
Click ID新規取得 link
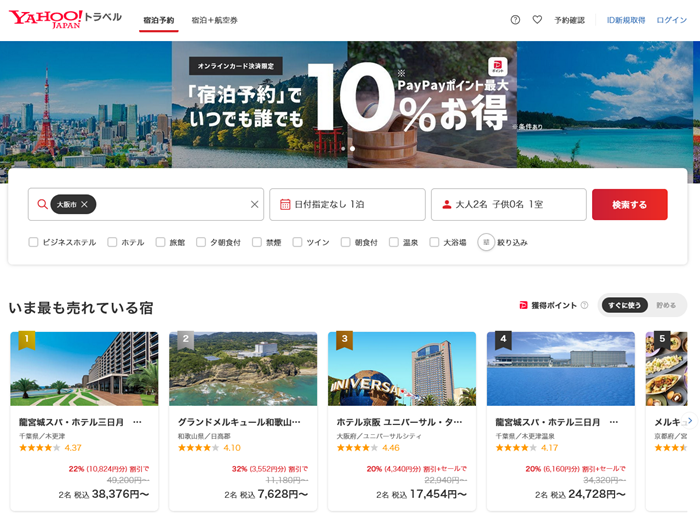(626, 20)
